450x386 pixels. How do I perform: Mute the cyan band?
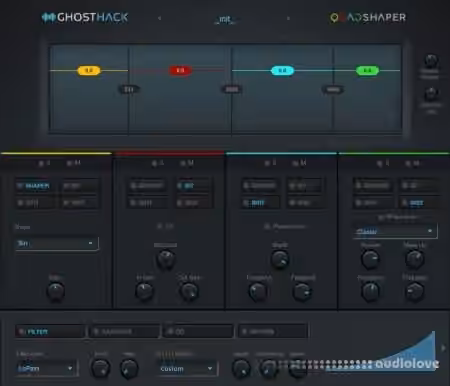[299, 163]
